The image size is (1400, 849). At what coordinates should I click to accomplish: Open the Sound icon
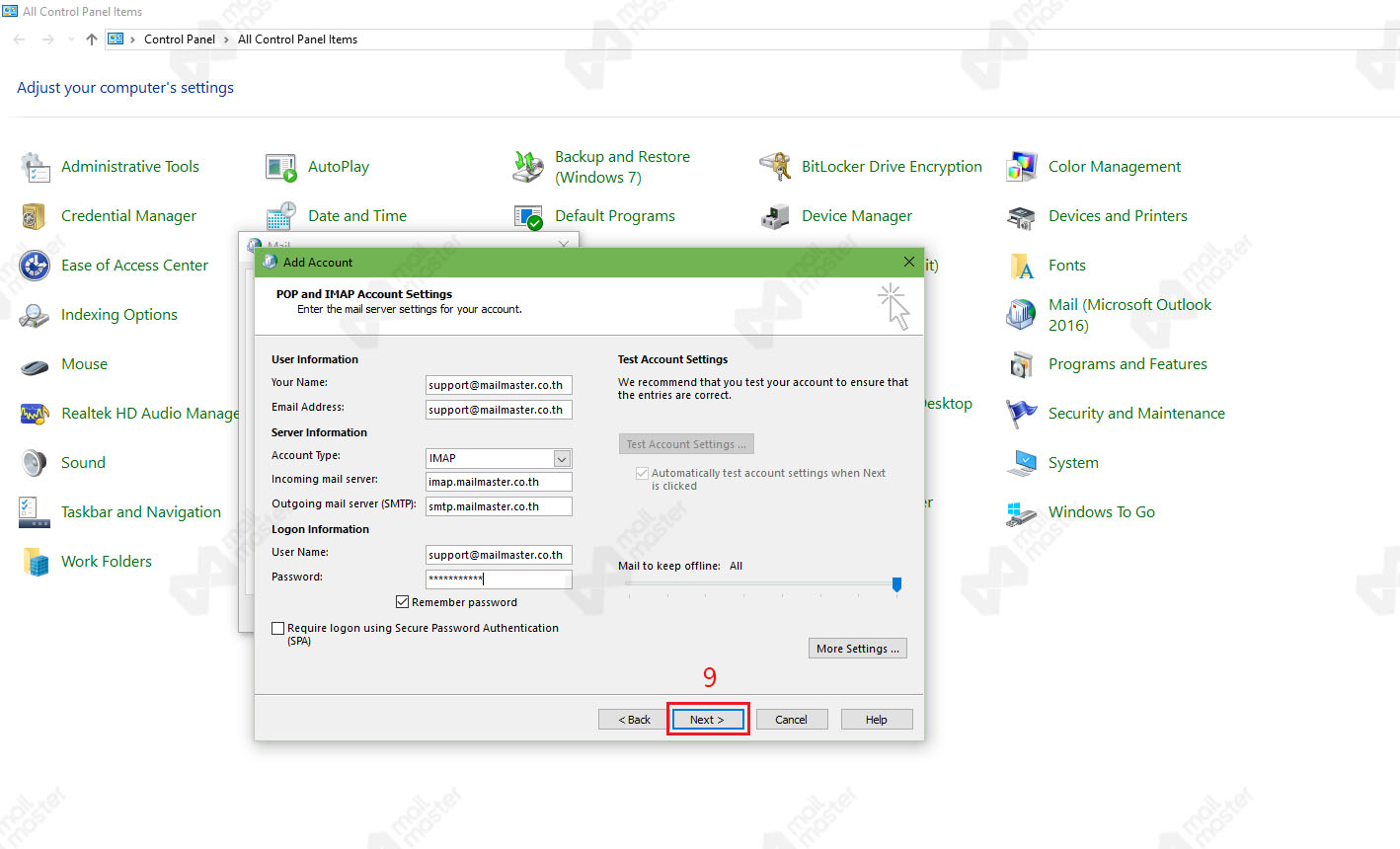click(36, 463)
